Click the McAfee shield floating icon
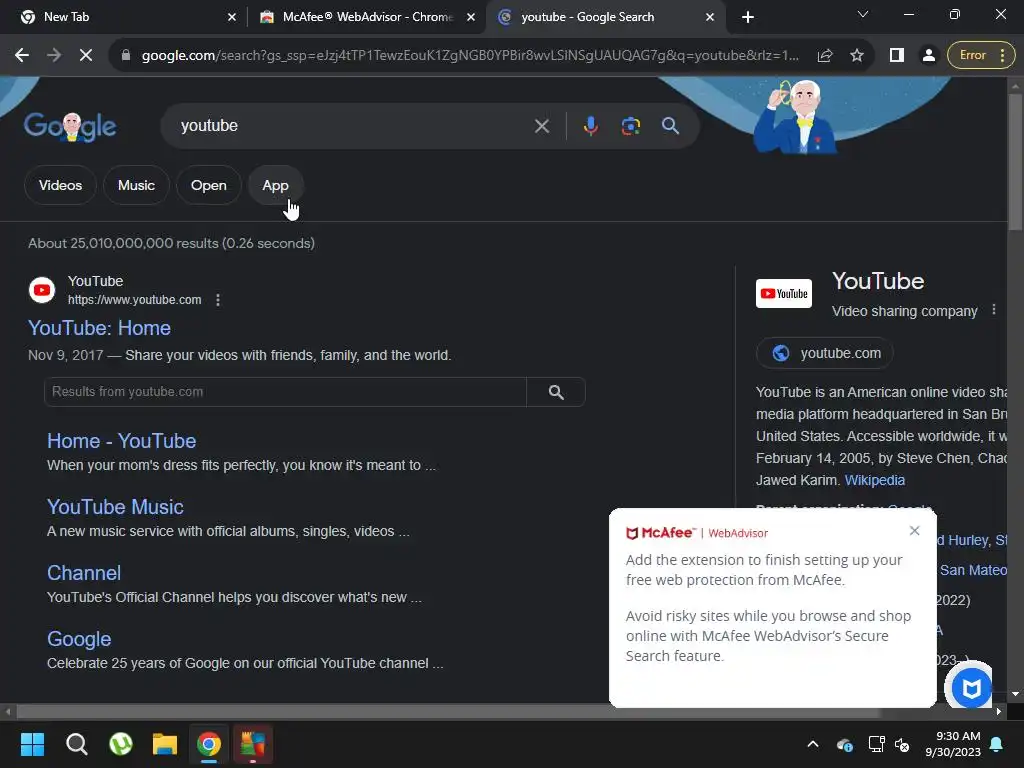The width and height of the screenshot is (1024, 768). [x=971, y=688]
